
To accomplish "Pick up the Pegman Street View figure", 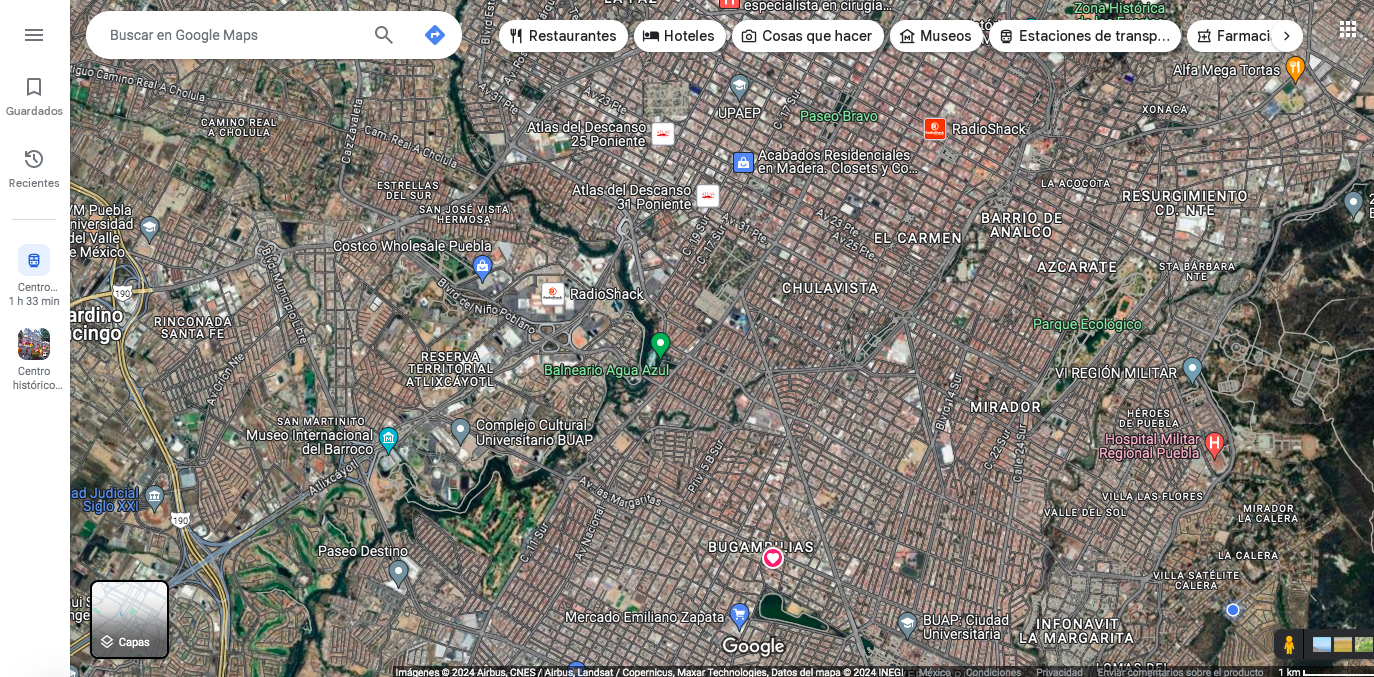I will click(1289, 645).
